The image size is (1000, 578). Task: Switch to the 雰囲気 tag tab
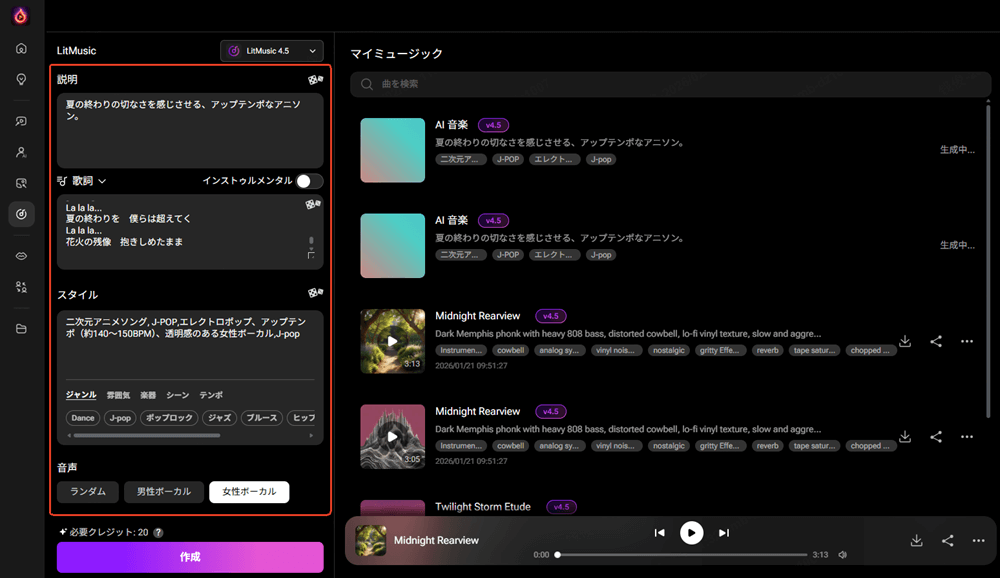click(117, 394)
